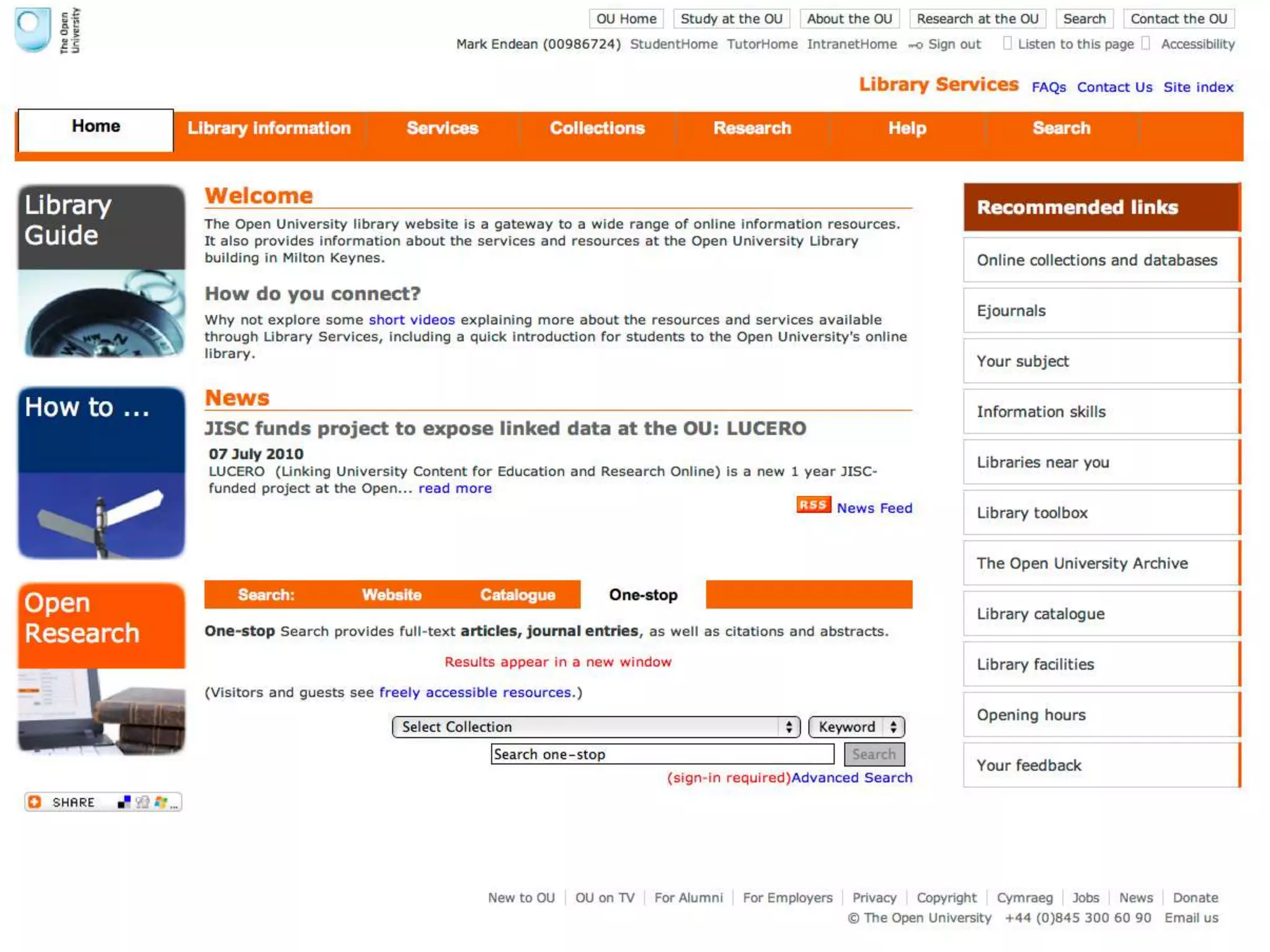Open the Collections navigation menu

(597, 128)
